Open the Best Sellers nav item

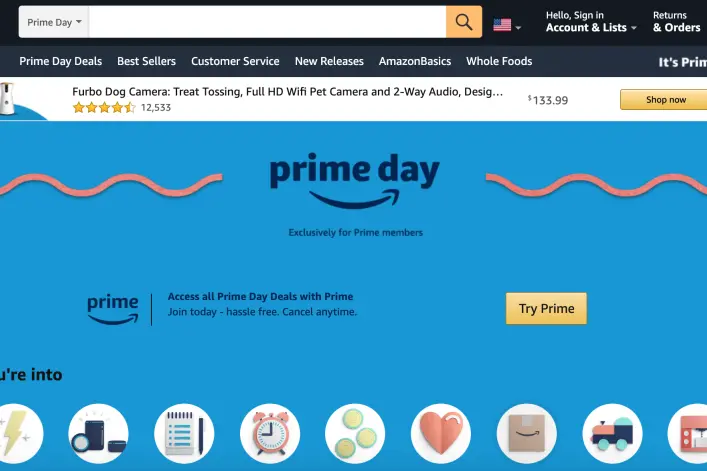(147, 61)
